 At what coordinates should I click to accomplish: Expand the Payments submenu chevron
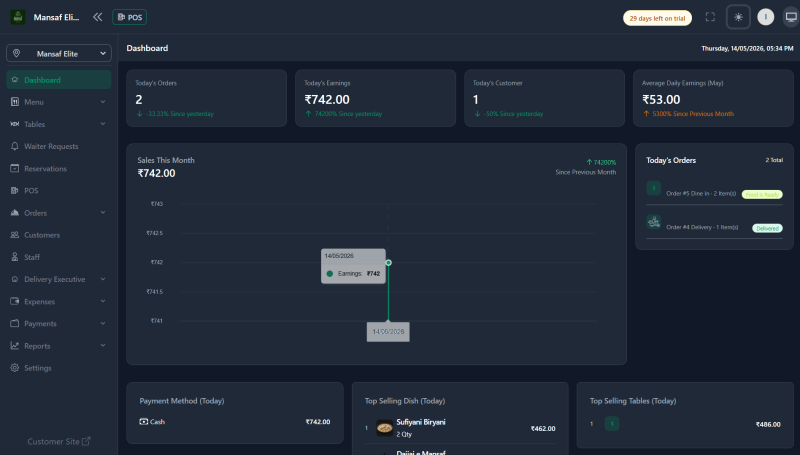[103, 323]
